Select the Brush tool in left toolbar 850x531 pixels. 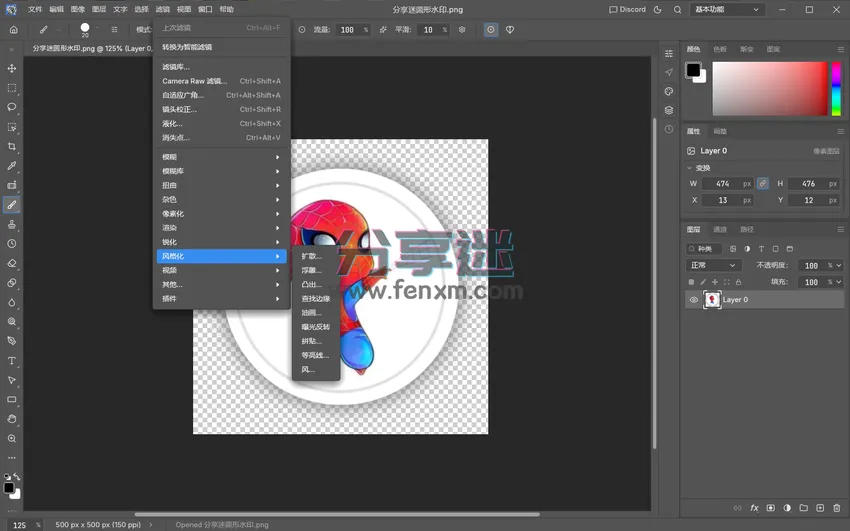(x=11, y=205)
